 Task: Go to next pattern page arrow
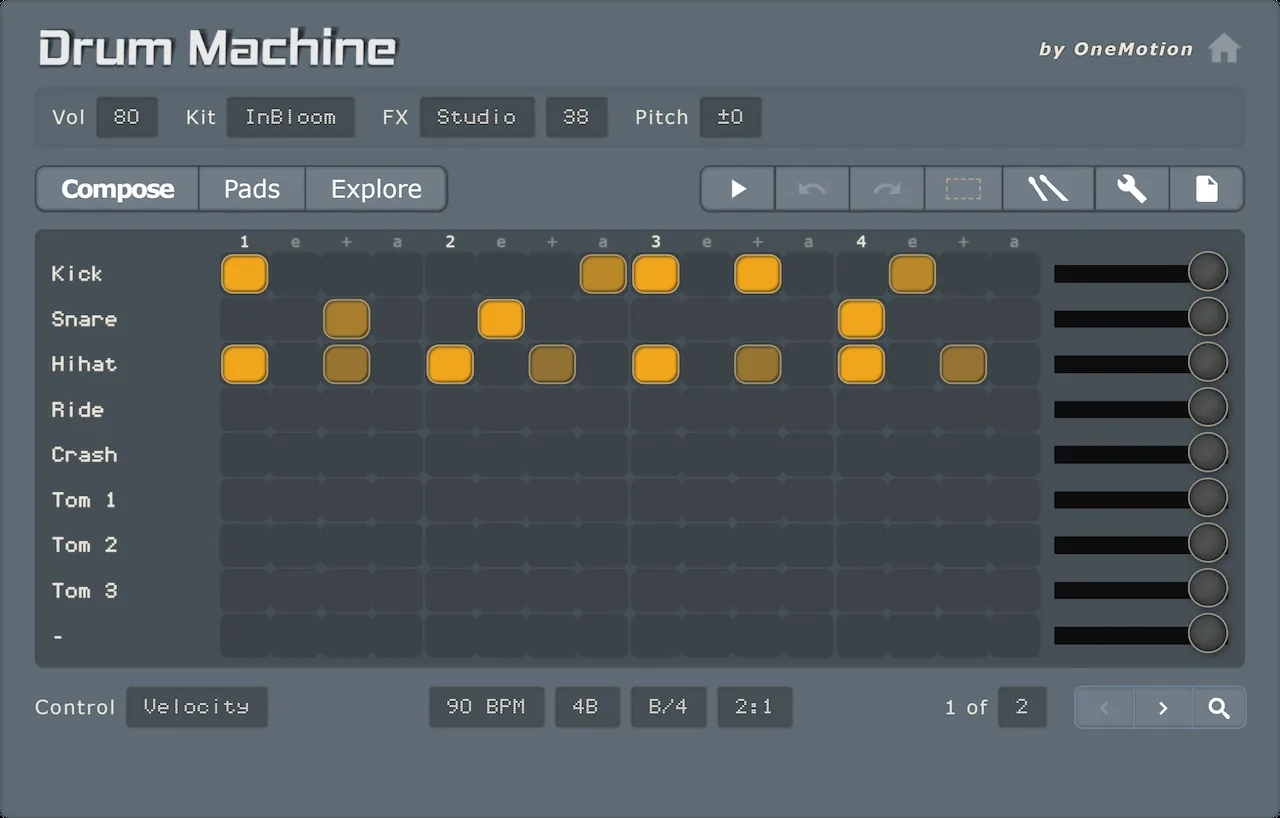(1162, 708)
